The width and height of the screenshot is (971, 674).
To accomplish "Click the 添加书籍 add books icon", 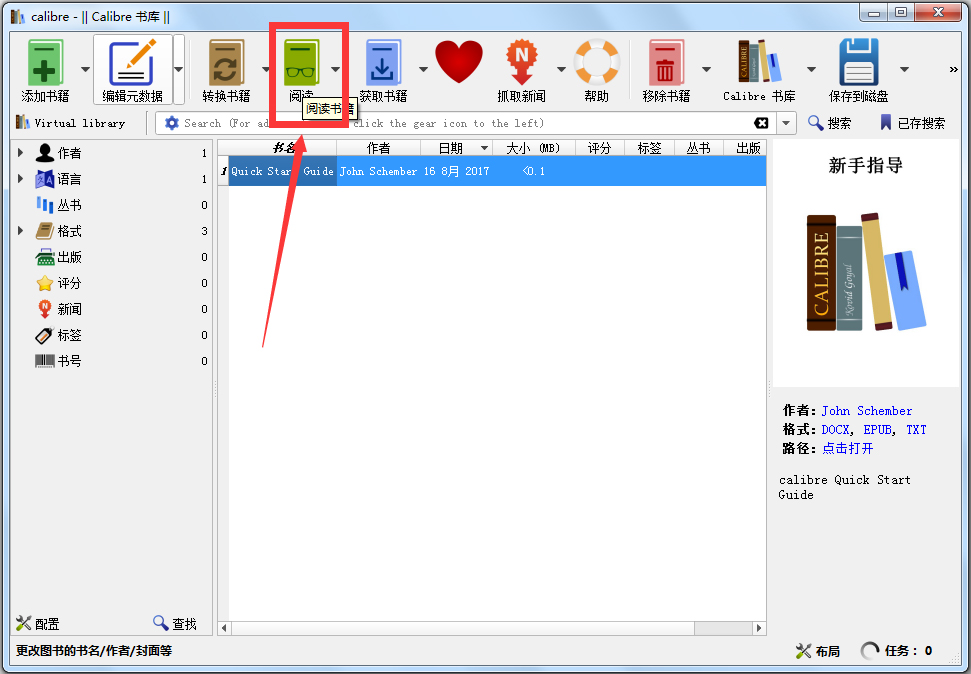I will (45, 63).
